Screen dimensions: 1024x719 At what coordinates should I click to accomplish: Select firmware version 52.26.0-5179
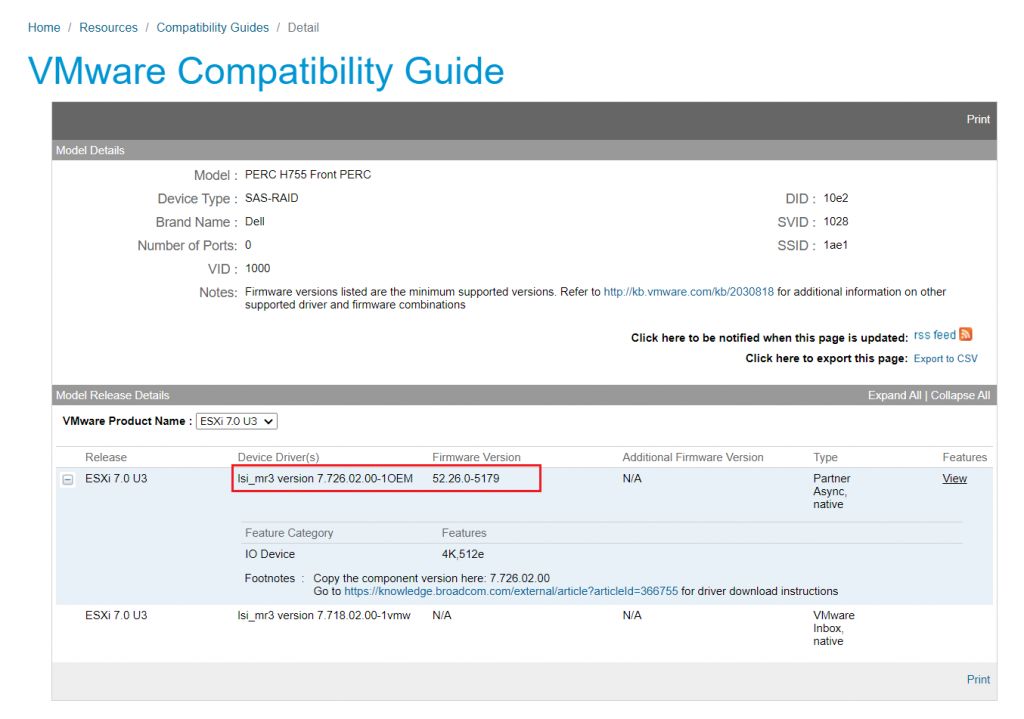coord(466,479)
